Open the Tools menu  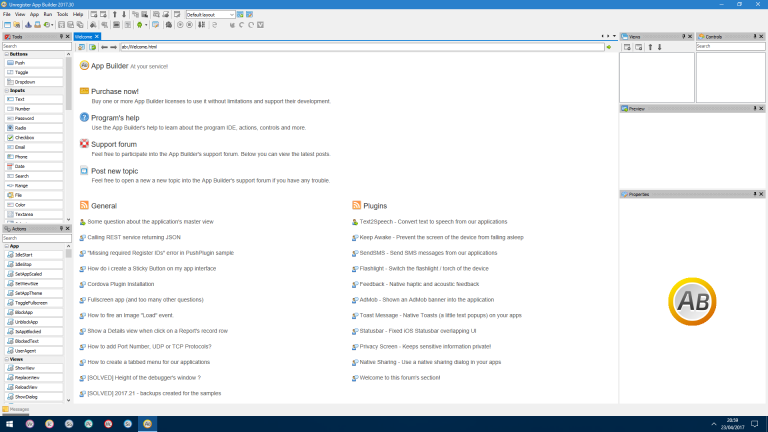pyautogui.click(x=62, y=15)
